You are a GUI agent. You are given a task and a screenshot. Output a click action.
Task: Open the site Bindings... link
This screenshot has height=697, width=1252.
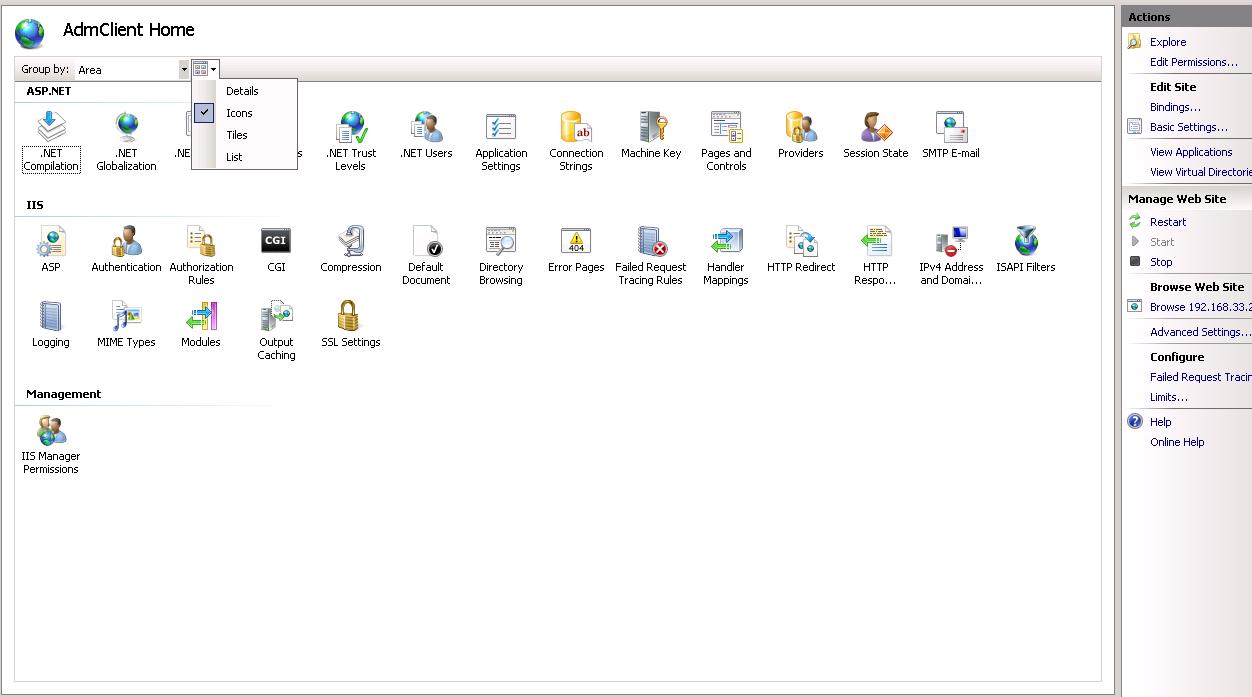tap(1175, 107)
